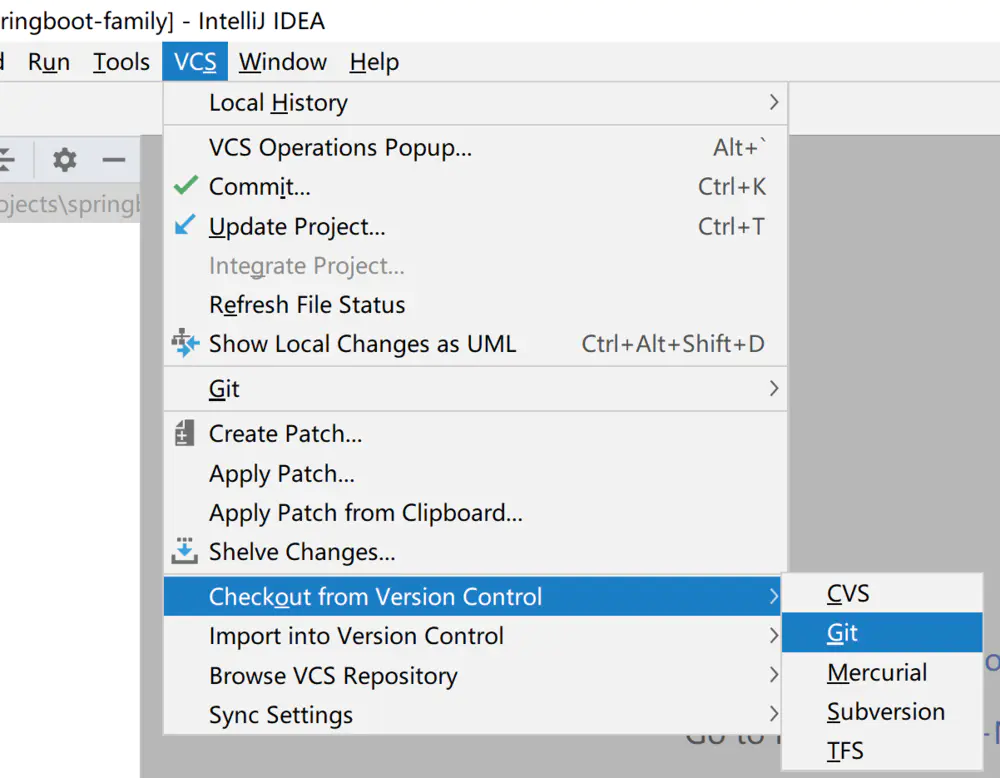This screenshot has width=1000, height=778.
Task: Click the Create Patch icon
Action: [184, 434]
